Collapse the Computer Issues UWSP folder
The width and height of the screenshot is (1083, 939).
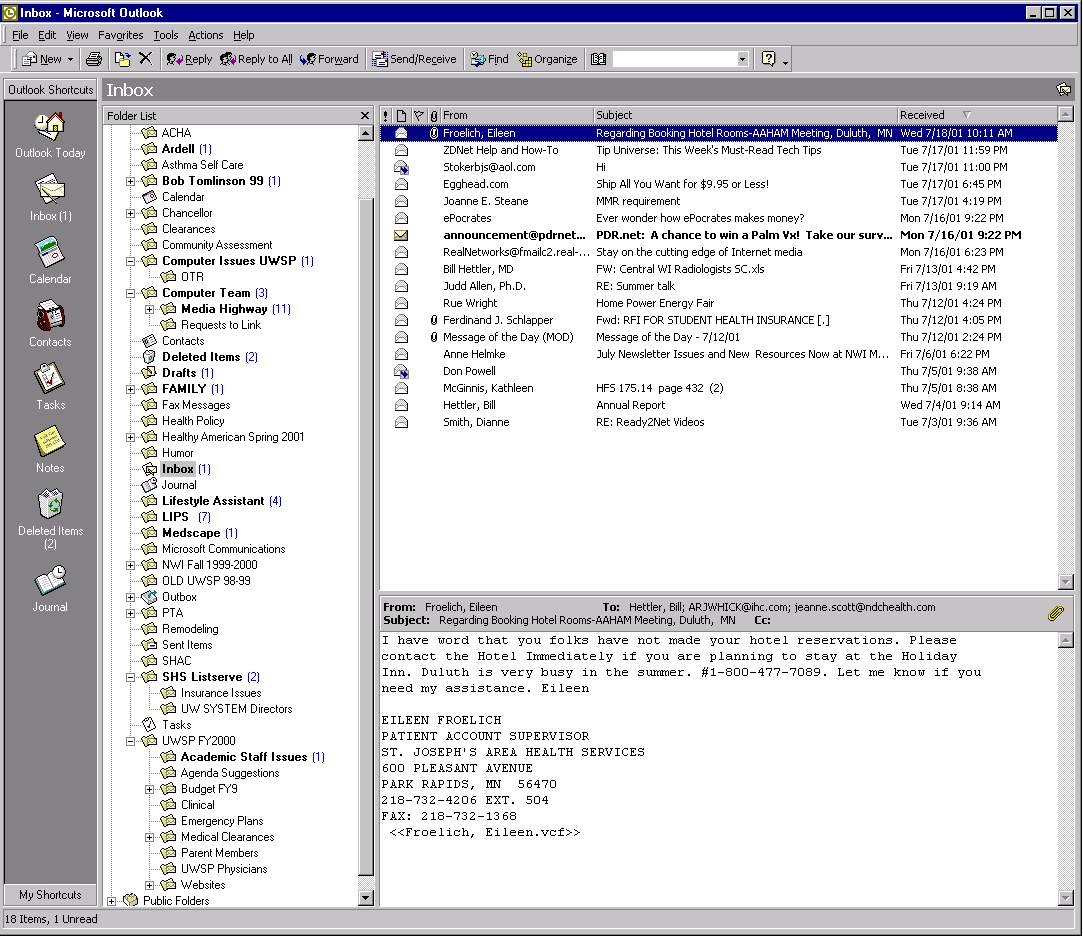(x=130, y=262)
